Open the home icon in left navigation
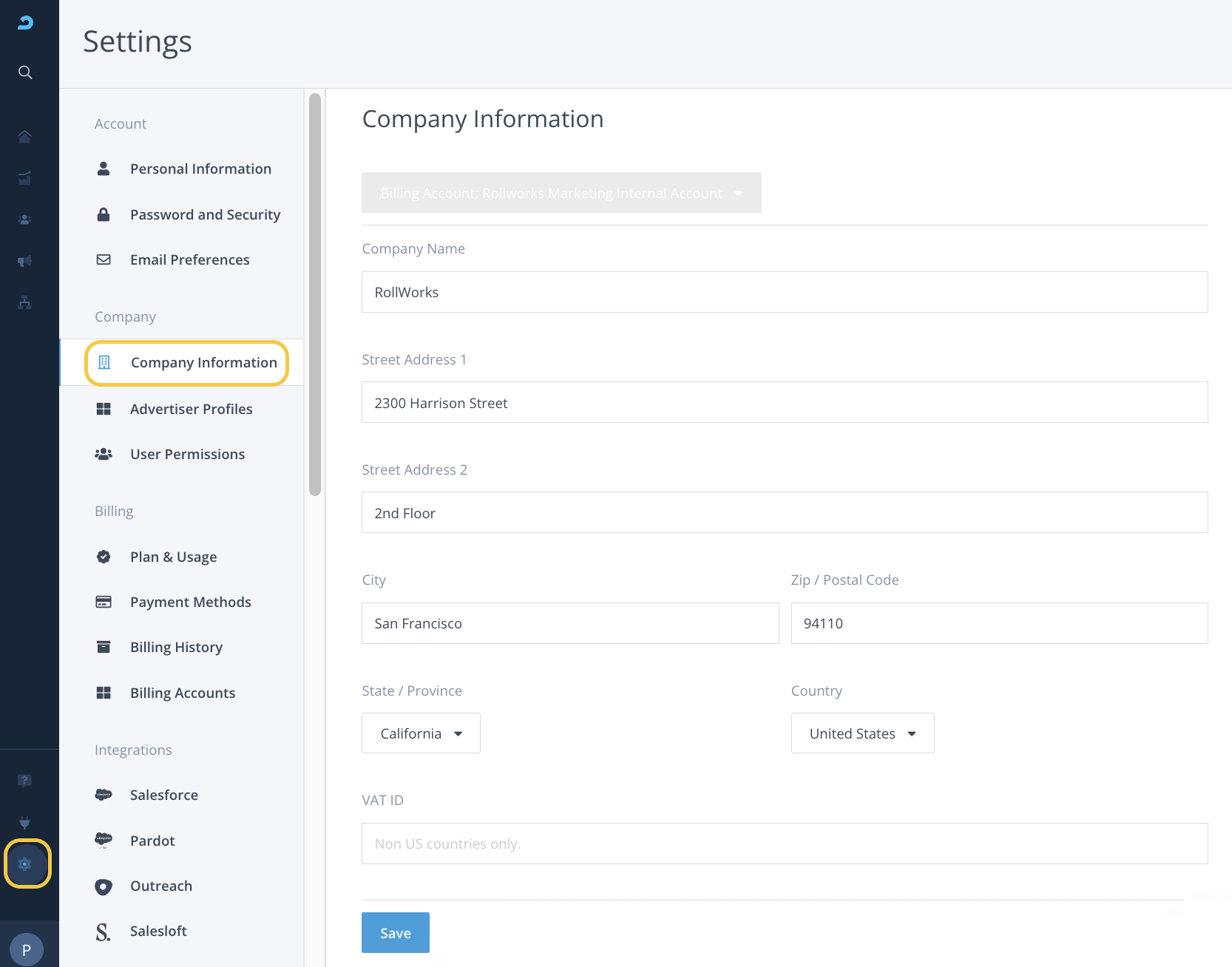This screenshot has height=967, width=1232. click(25, 137)
